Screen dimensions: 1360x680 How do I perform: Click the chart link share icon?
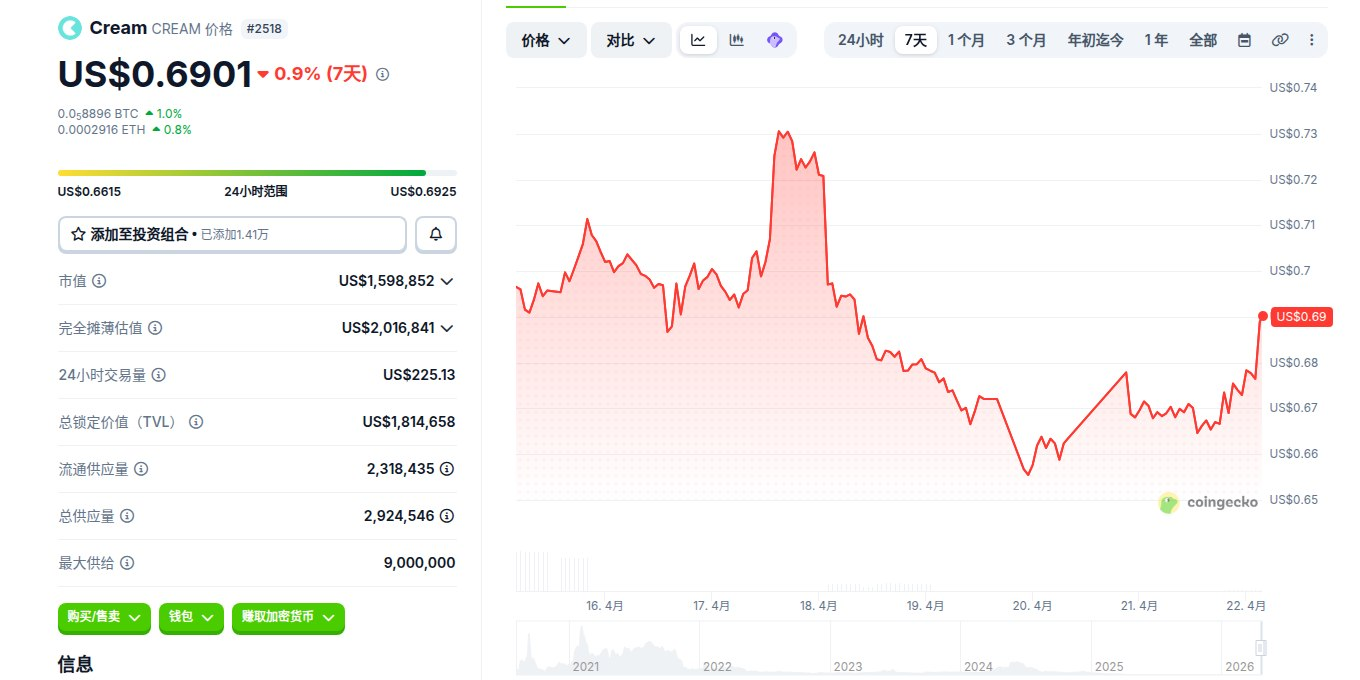tap(1279, 40)
